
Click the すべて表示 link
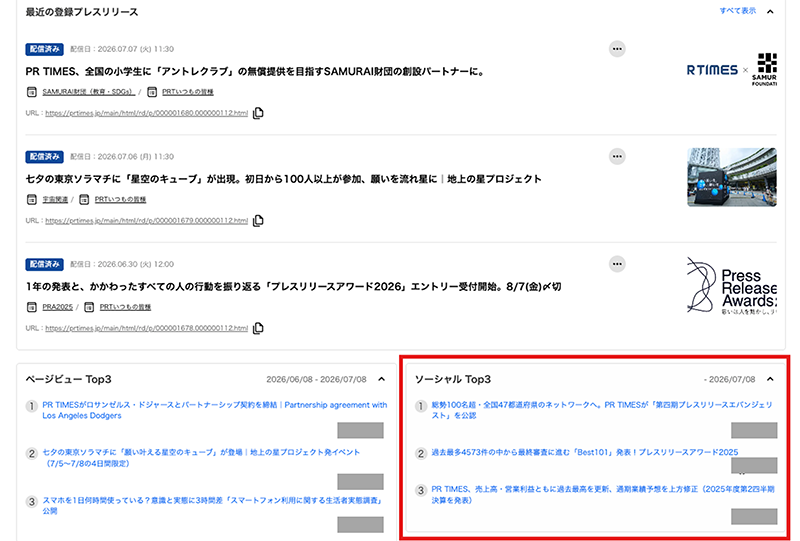(737, 11)
